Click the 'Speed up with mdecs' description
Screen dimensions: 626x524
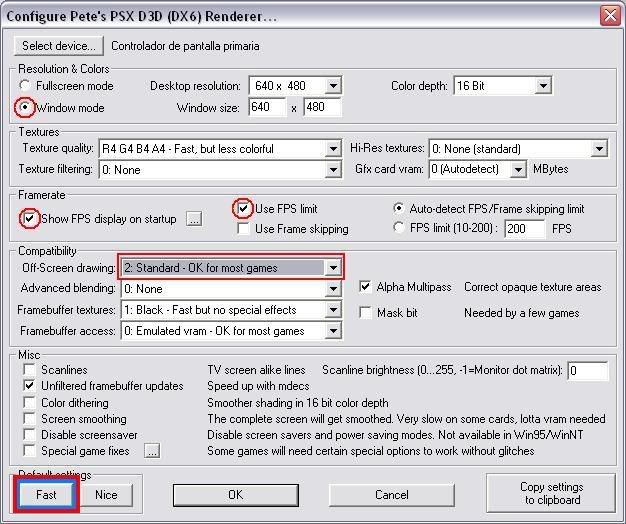[258, 386]
